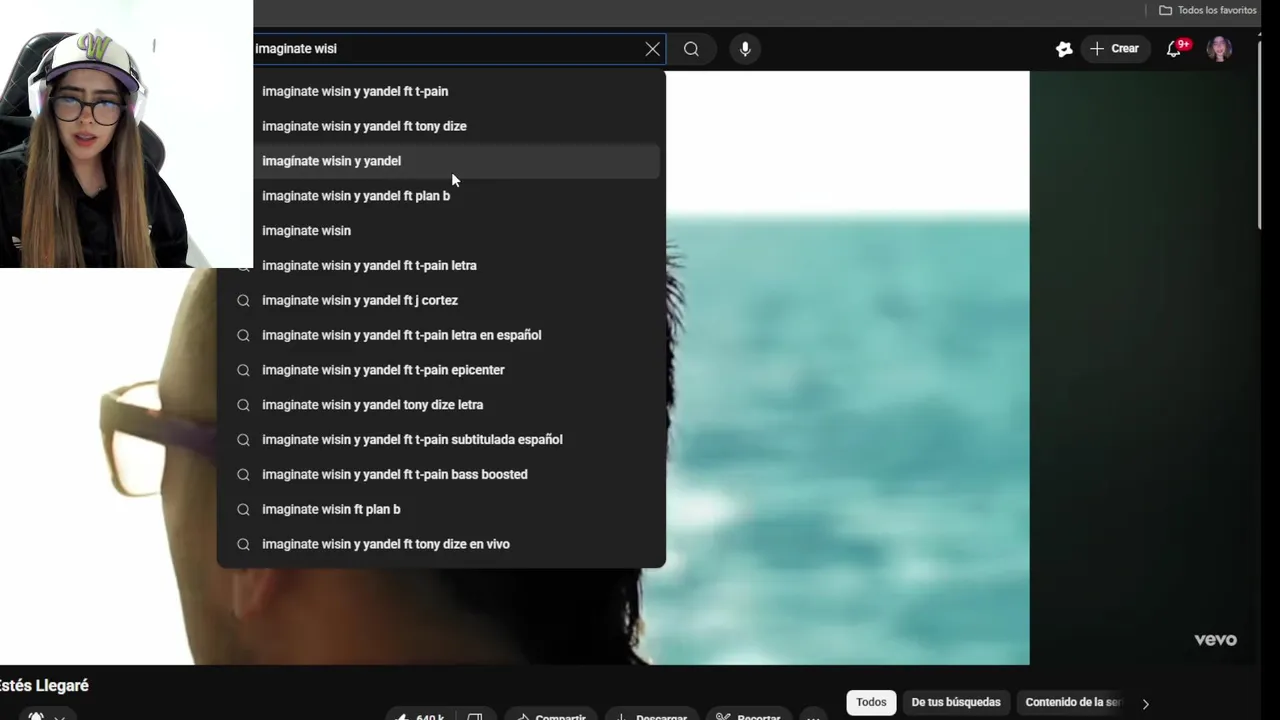Show more filter chips with right chevron

1146,704
